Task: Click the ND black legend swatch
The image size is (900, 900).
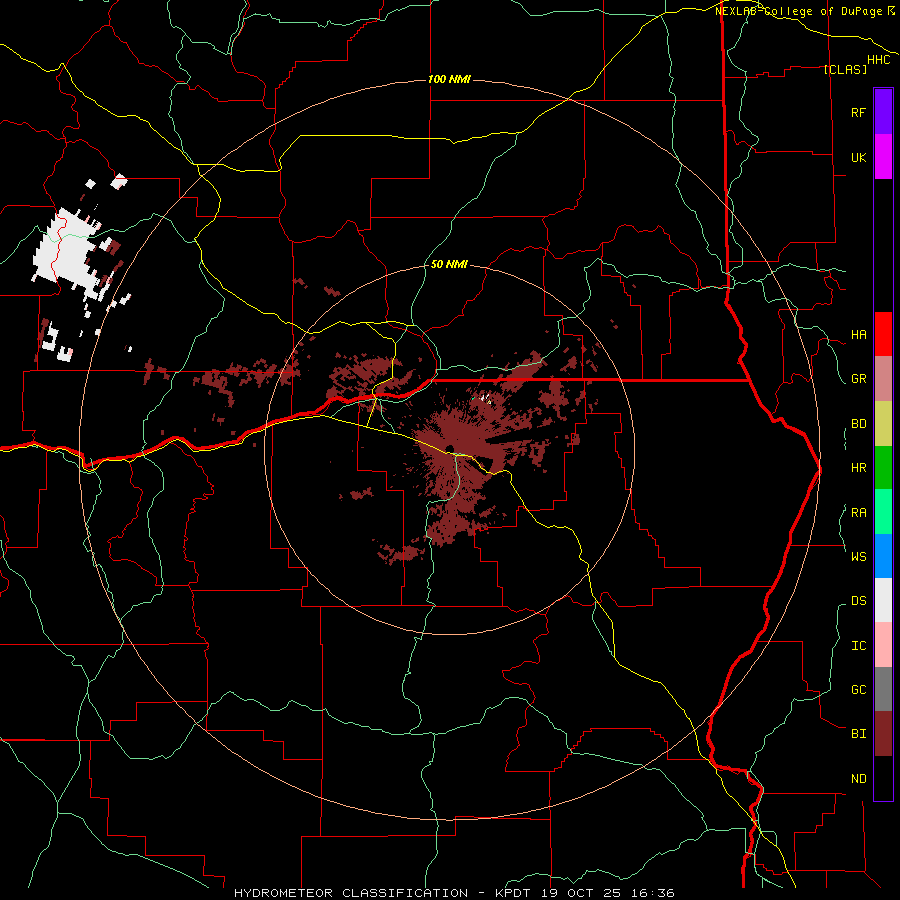Action: coord(883,778)
